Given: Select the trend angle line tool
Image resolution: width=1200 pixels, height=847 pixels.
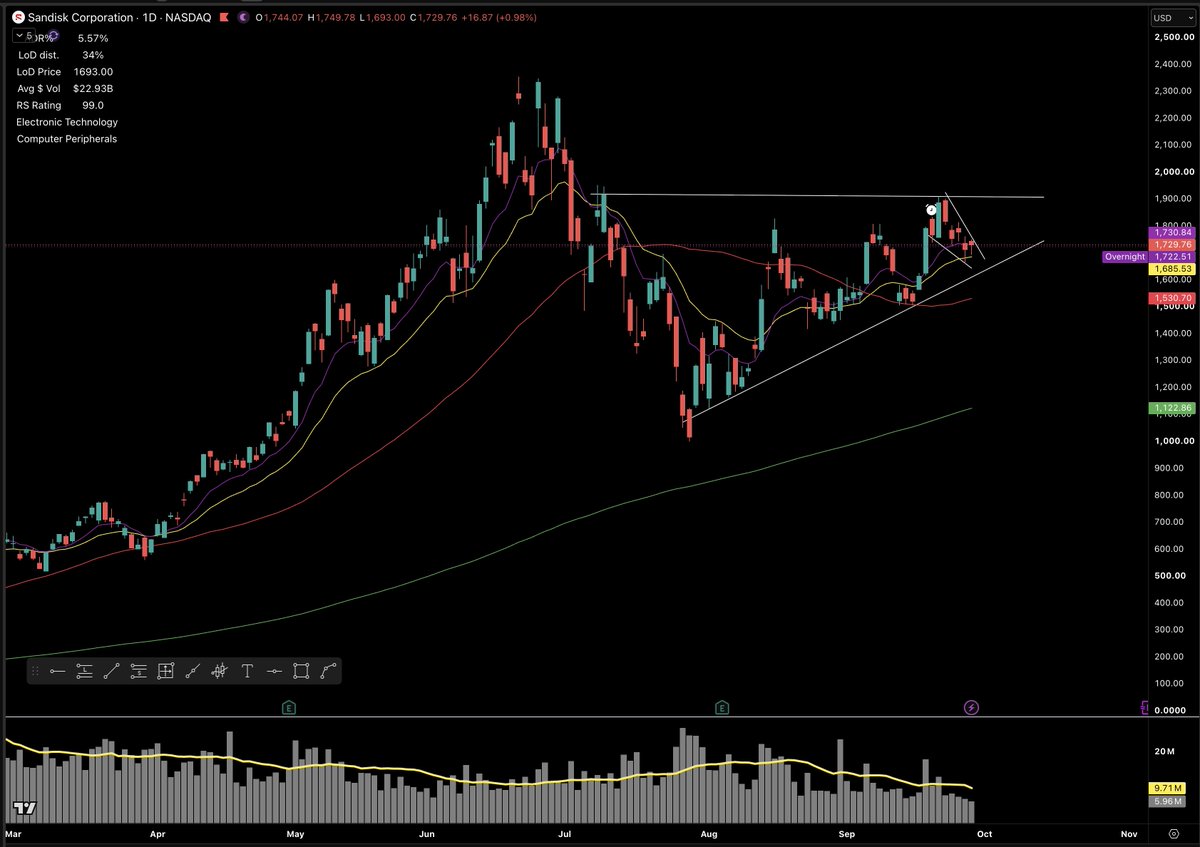Looking at the screenshot, I should pos(193,671).
